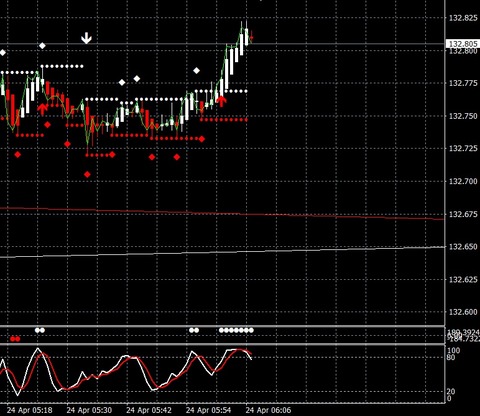Click the 132.600 price axis label
480x416 pixels.
463,312
